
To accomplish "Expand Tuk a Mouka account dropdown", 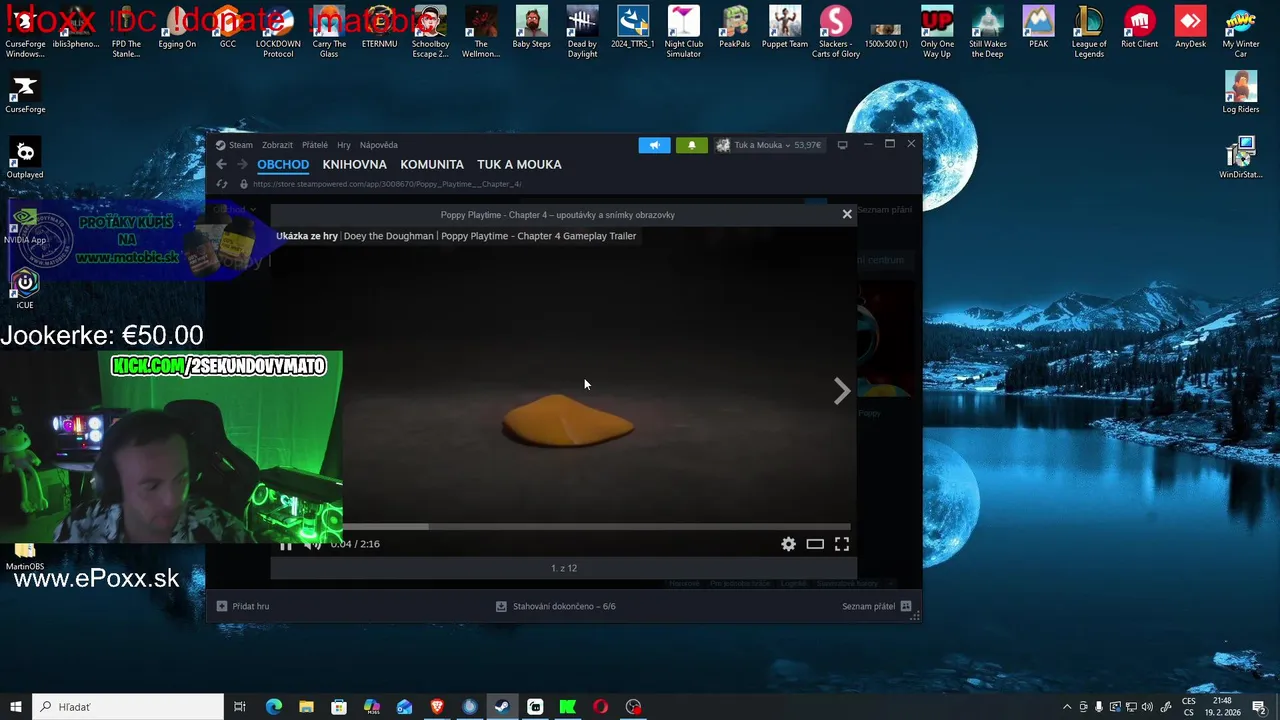I will point(770,145).
